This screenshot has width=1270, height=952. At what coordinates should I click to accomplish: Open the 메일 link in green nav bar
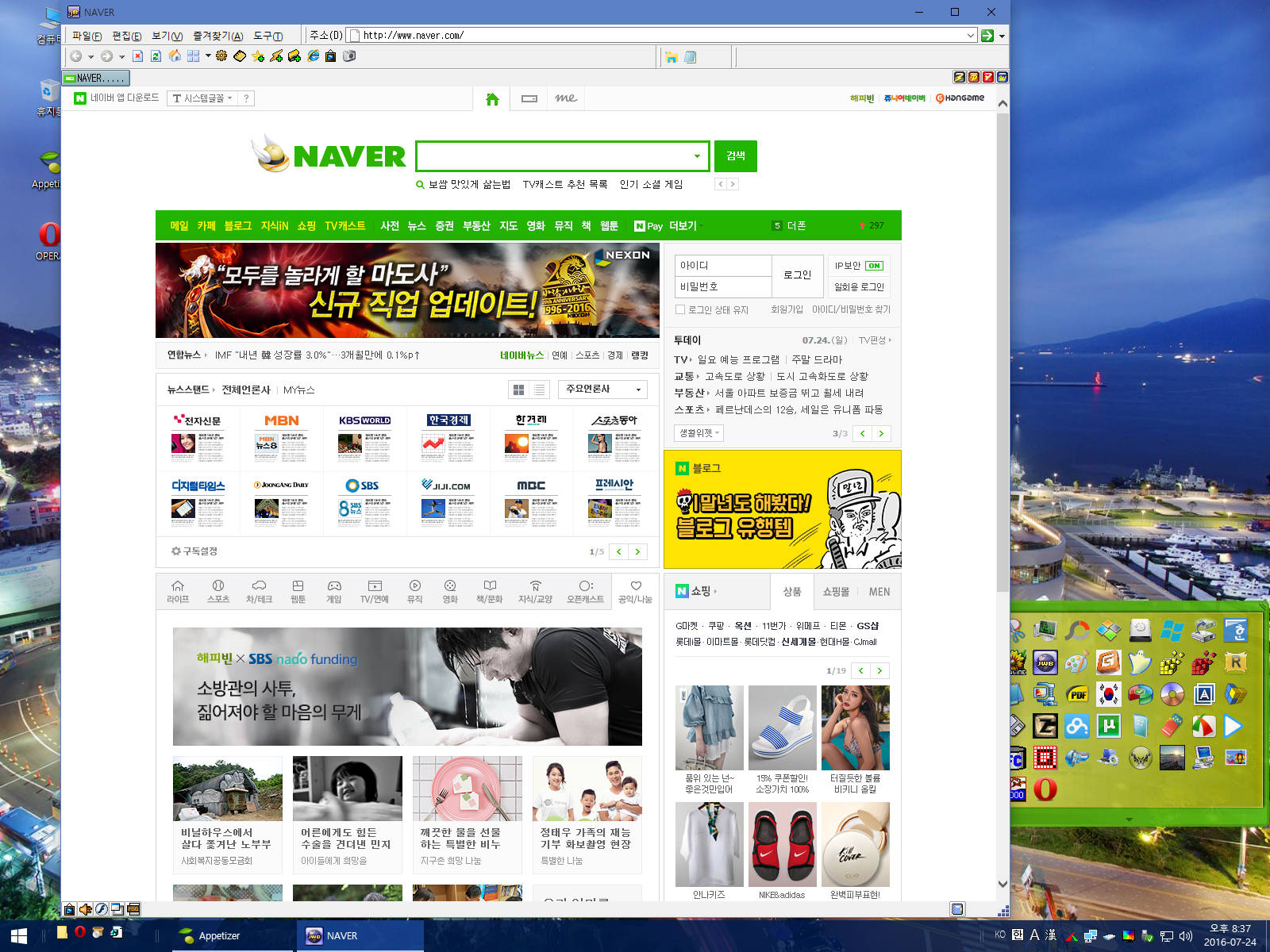(179, 226)
